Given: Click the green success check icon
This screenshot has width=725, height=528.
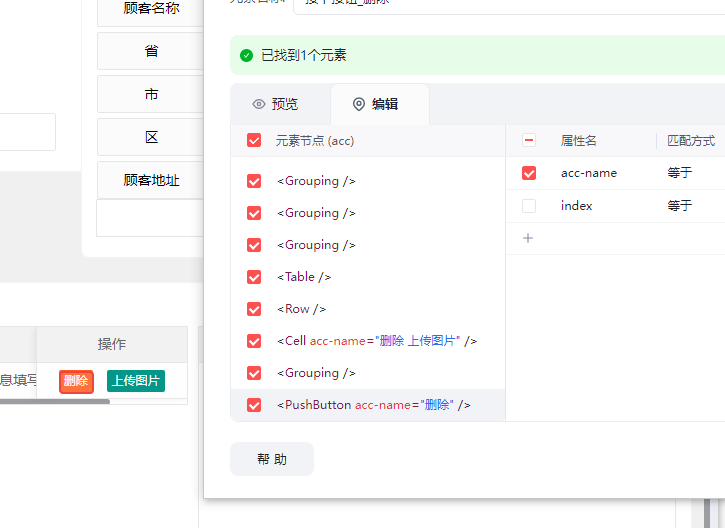Looking at the screenshot, I should [x=246, y=55].
